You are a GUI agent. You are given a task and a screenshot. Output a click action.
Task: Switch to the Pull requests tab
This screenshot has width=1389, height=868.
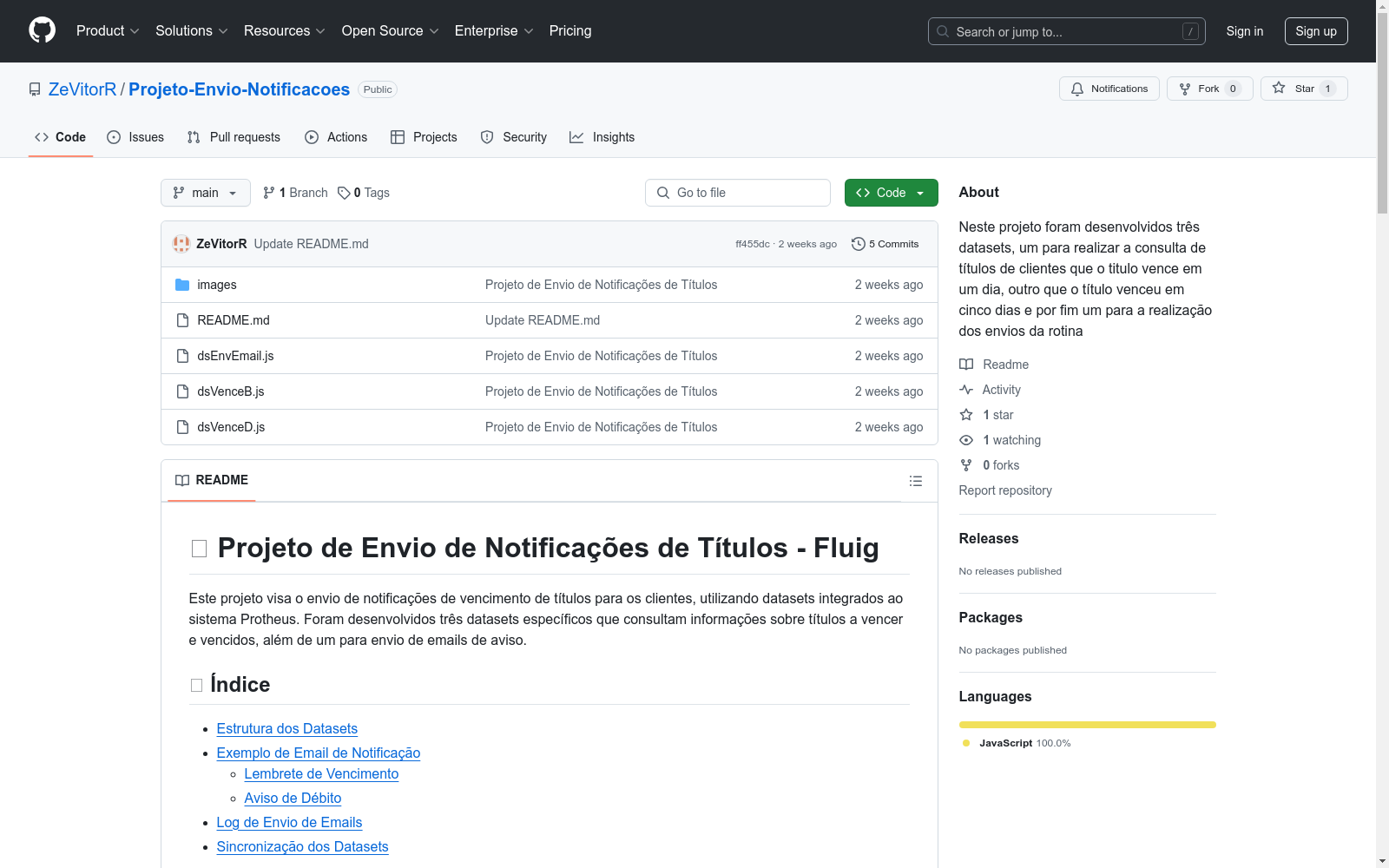coord(234,137)
